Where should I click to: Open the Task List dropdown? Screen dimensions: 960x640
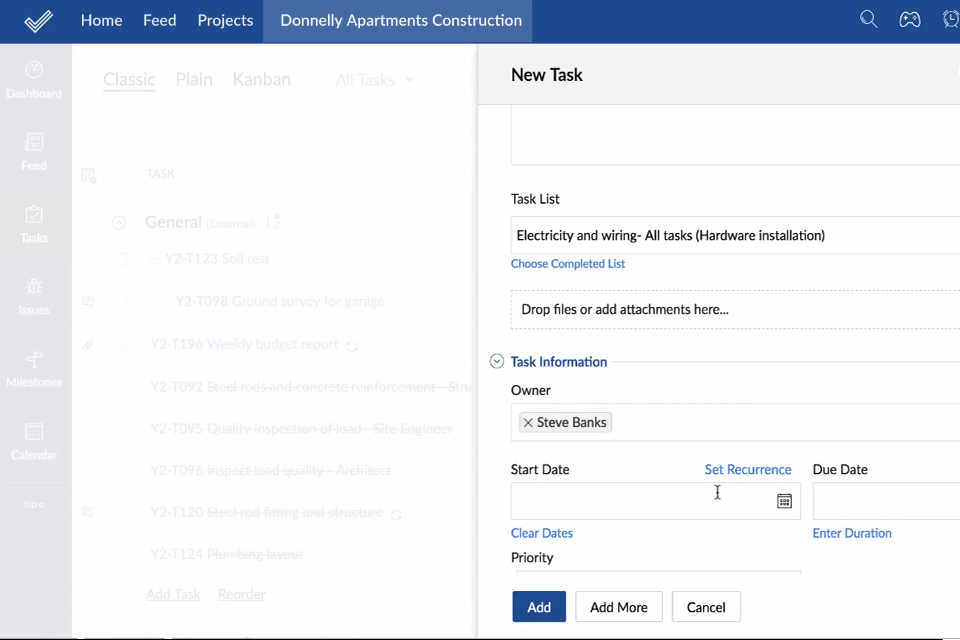(735, 236)
